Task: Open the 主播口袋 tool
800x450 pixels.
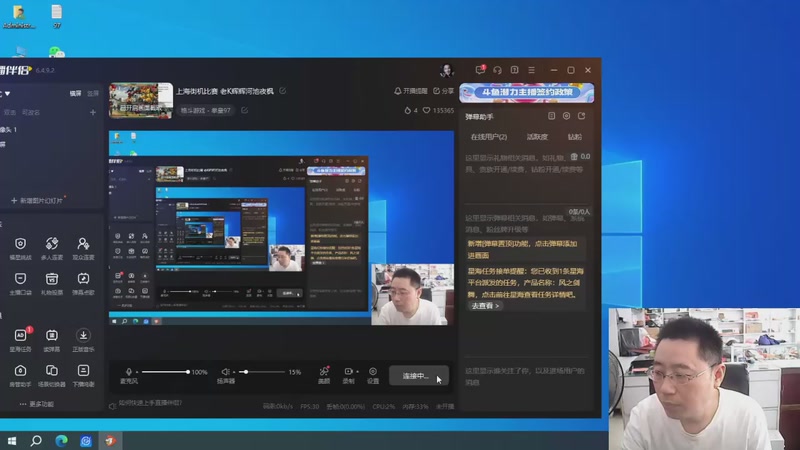Action: coord(20,284)
